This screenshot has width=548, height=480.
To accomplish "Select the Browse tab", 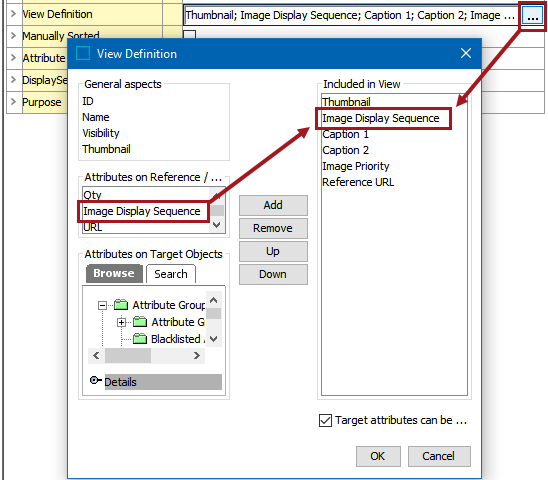I will point(114,273).
